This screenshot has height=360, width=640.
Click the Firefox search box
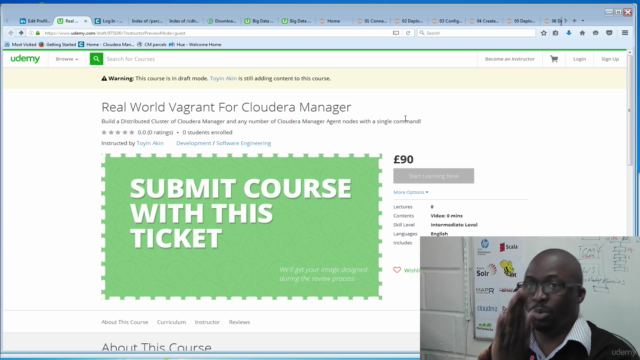tap(476, 33)
